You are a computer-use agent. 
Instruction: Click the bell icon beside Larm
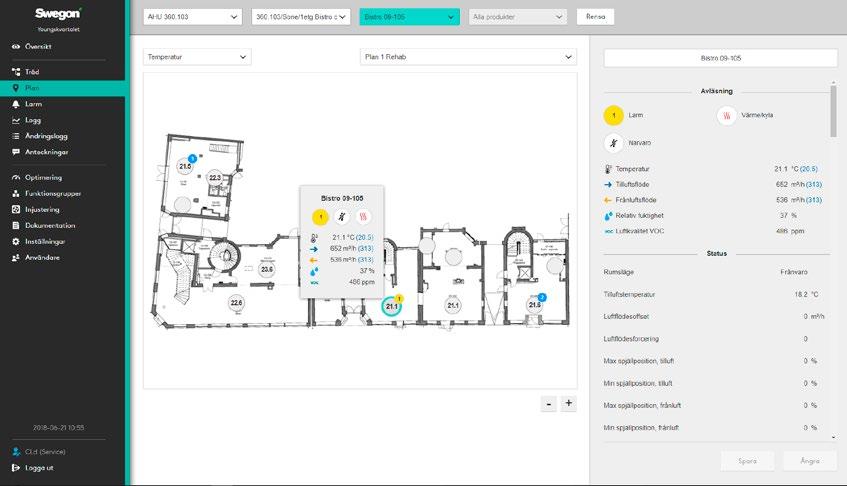point(16,104)
